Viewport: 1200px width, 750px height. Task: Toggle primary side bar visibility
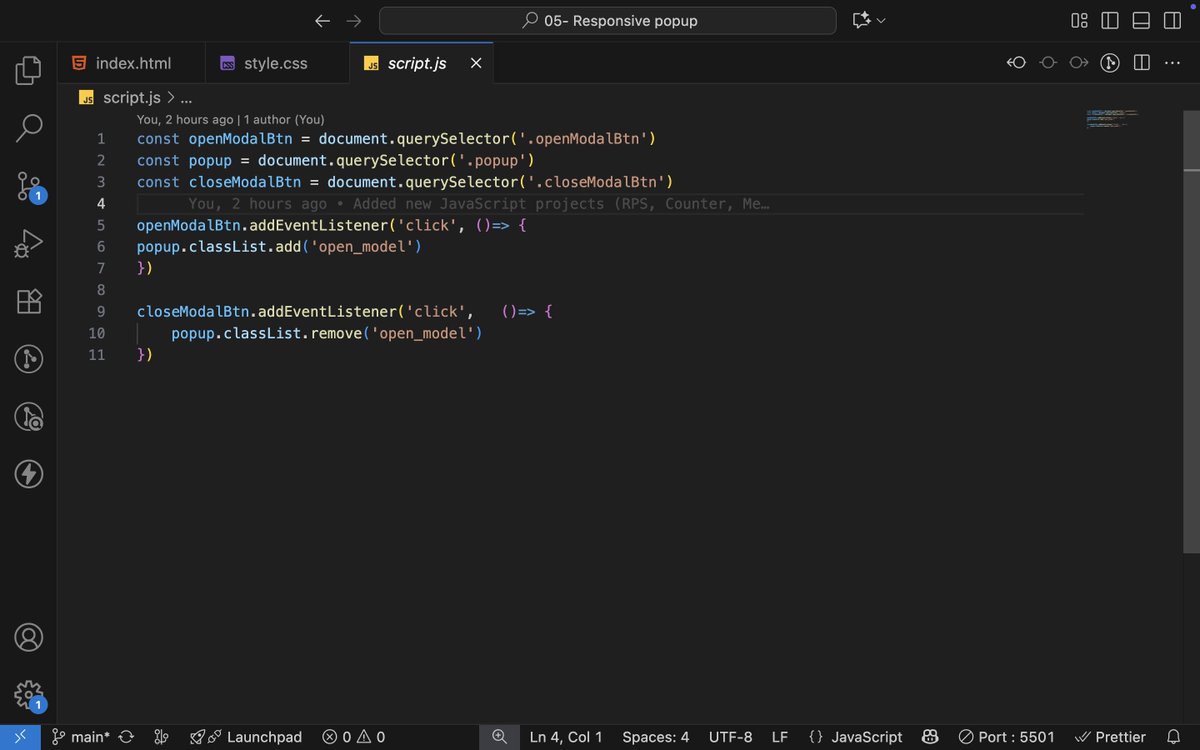pos(1110,20)
